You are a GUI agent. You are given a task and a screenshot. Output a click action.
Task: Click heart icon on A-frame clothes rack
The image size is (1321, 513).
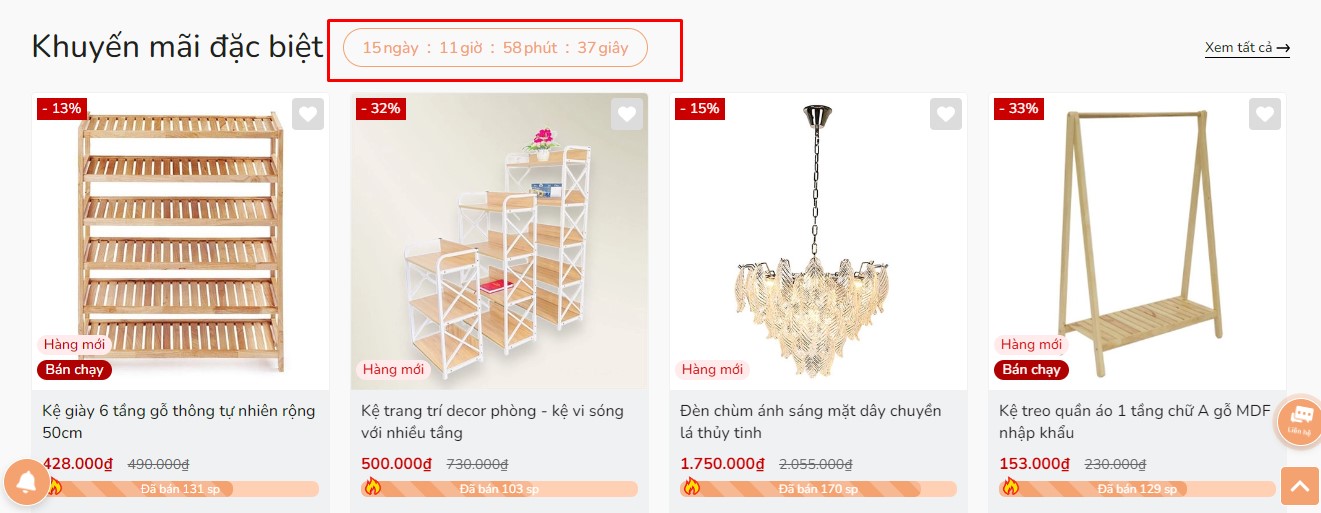pos(1265,114)
